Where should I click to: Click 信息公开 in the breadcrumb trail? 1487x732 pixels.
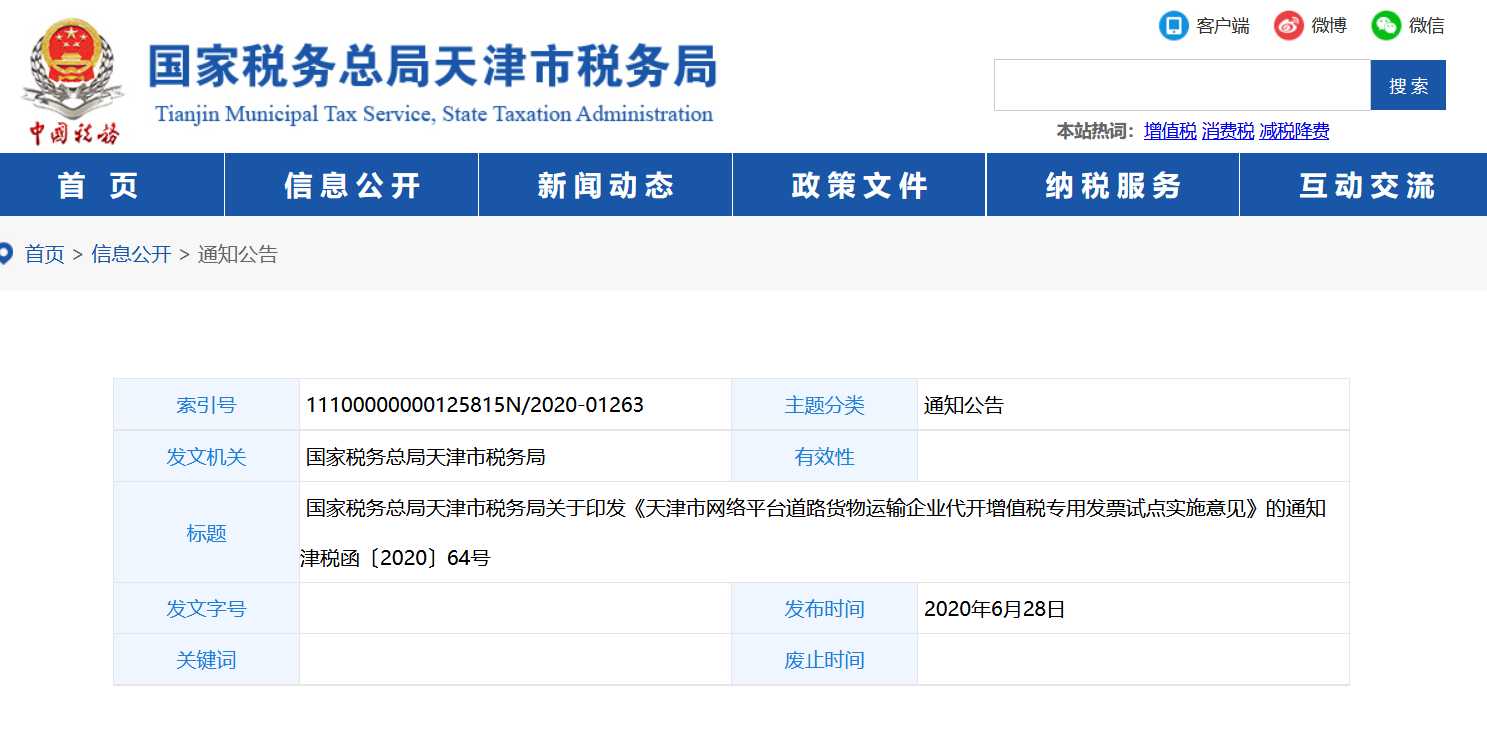click(x=131, y=255)
